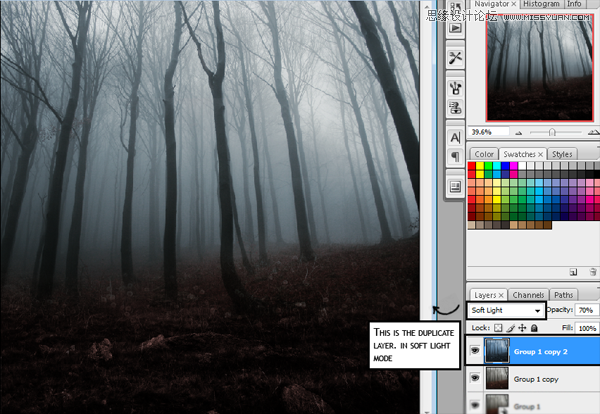Click the delete swatch trash icon
The image size is (600, 414).
[x=593, y=272]
